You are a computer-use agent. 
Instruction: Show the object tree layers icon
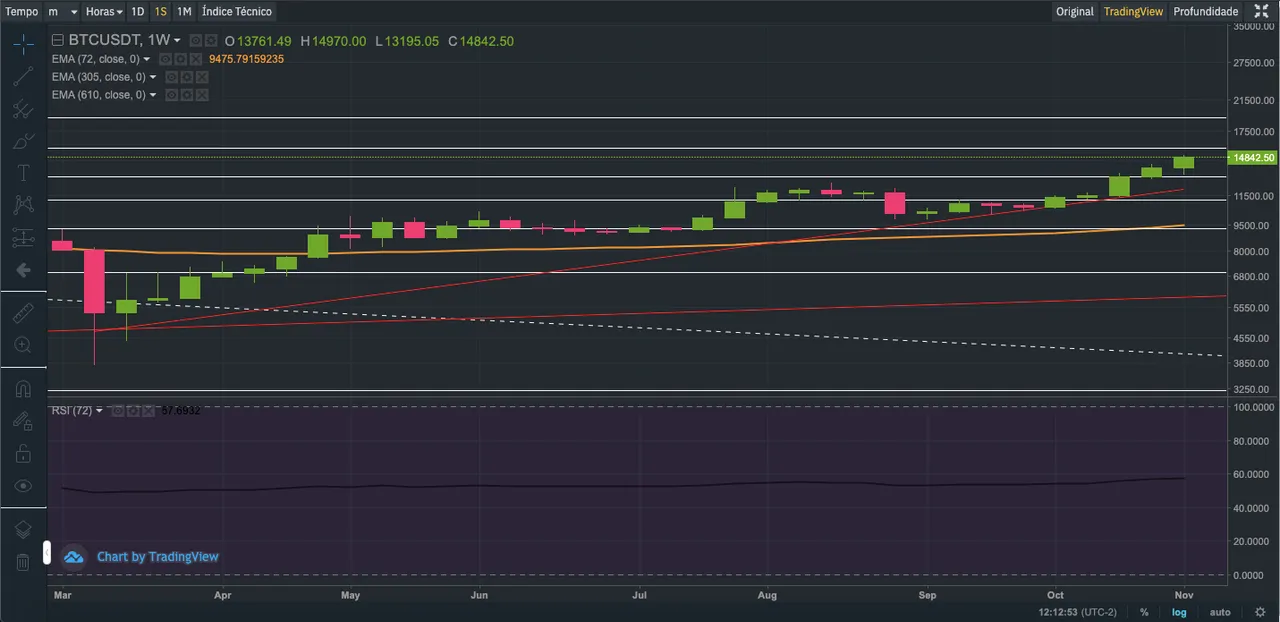tap(23, 529)
